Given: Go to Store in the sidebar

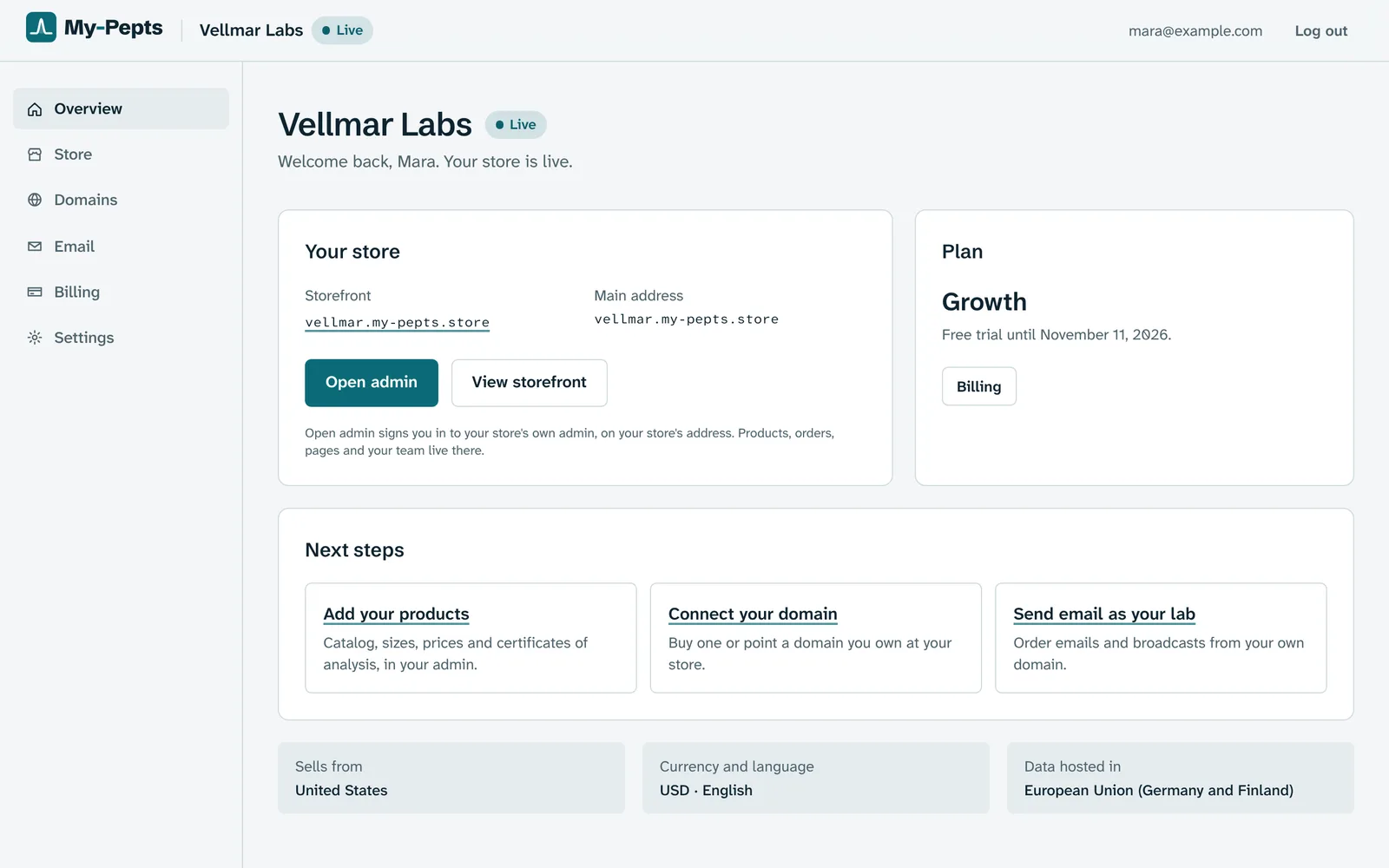Looking at the screenshot, I should [122, 155].
